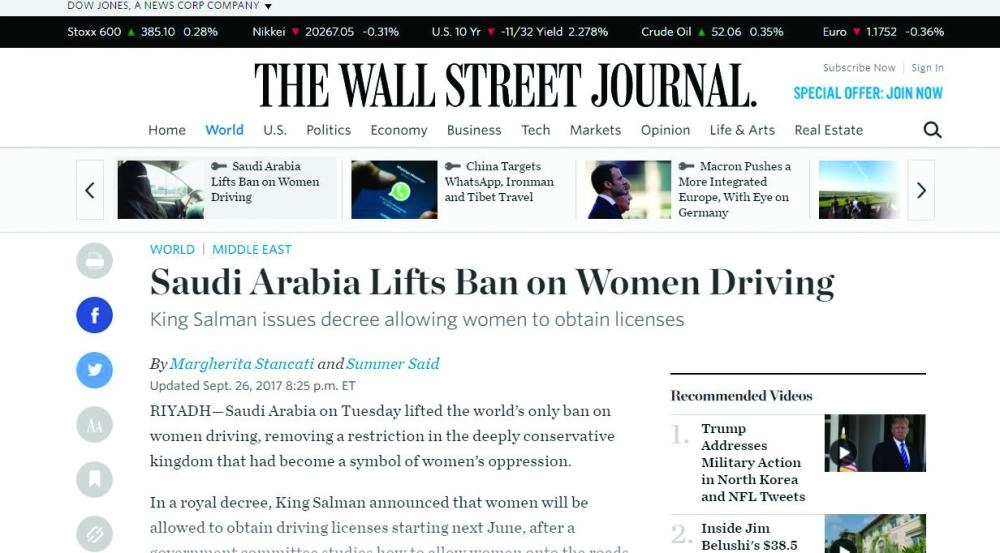Open Macron Pushes Integrated Europe story

pos(735,189)
